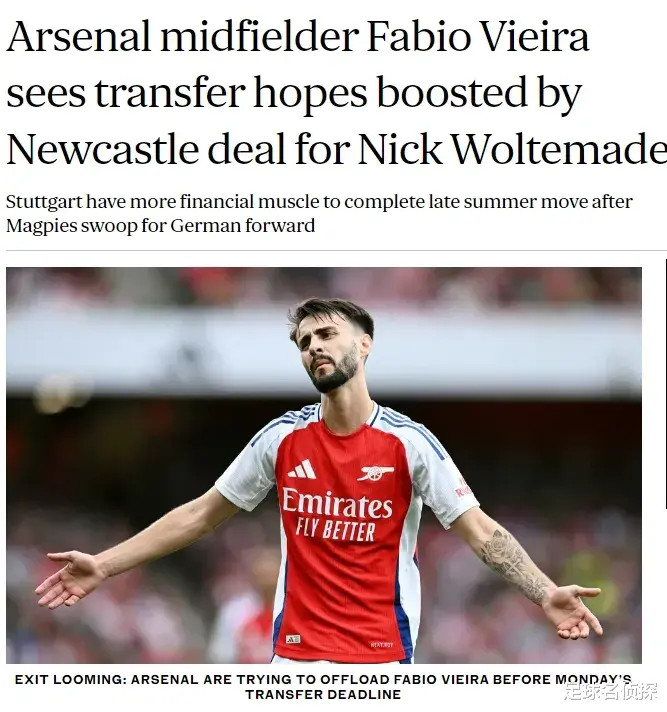
Task: Click 'sees transfer hopes boosted by' line
Action: click(x=294, y=94)
